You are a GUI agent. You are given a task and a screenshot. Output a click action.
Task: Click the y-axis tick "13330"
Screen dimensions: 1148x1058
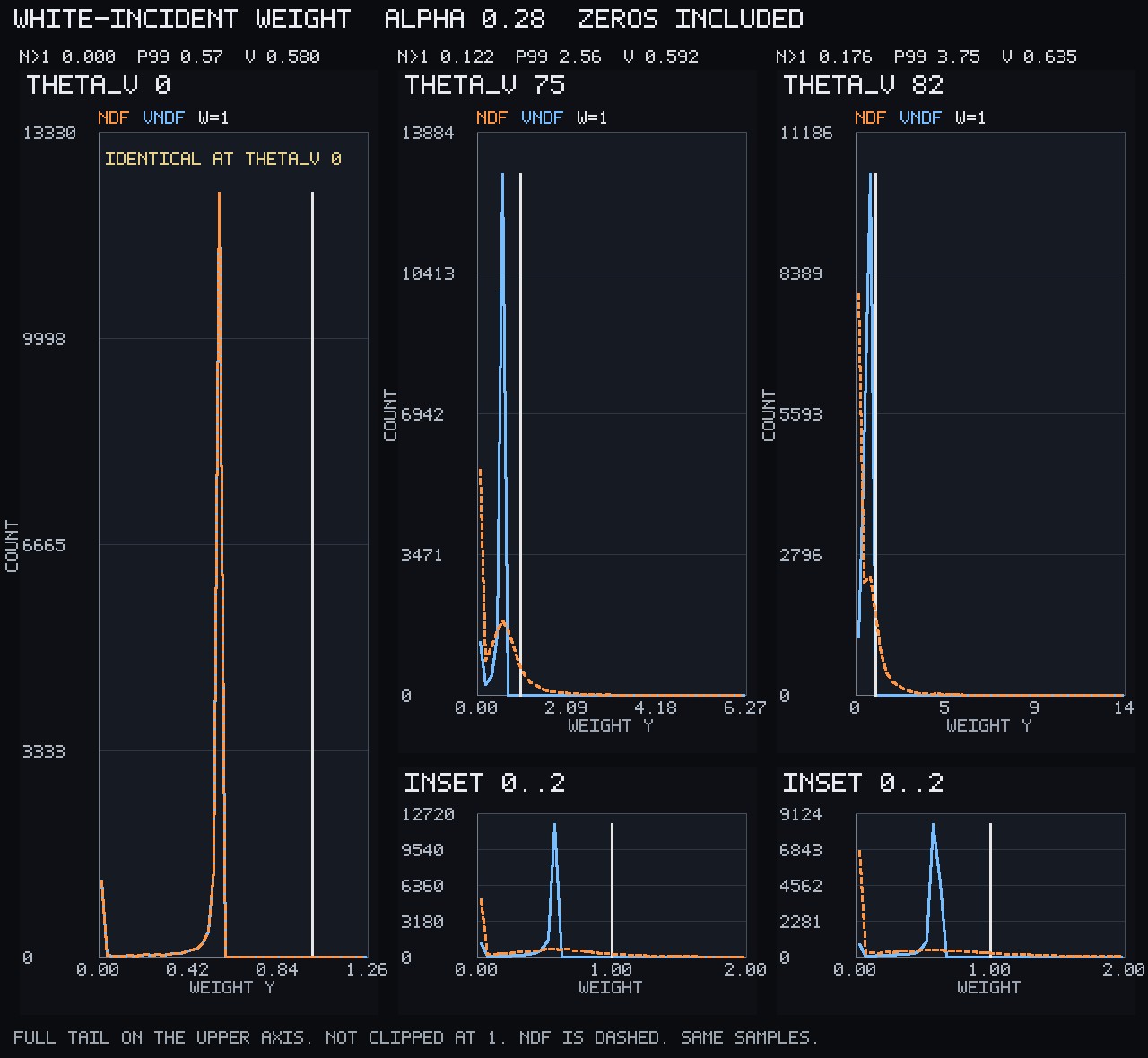[49, 133]
